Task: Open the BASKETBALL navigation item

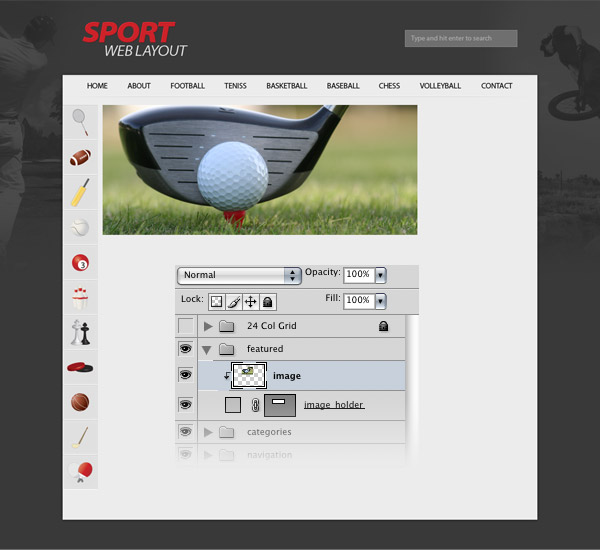Action: point(286,86)
